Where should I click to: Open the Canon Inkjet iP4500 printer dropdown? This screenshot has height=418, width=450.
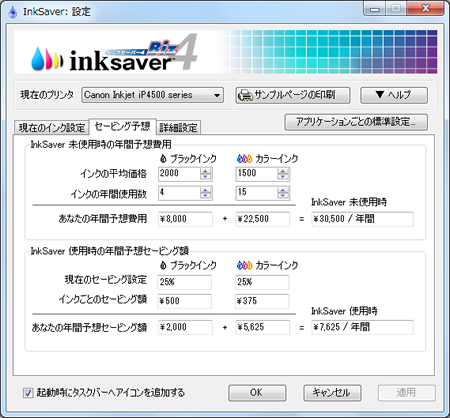coord(152,95)
